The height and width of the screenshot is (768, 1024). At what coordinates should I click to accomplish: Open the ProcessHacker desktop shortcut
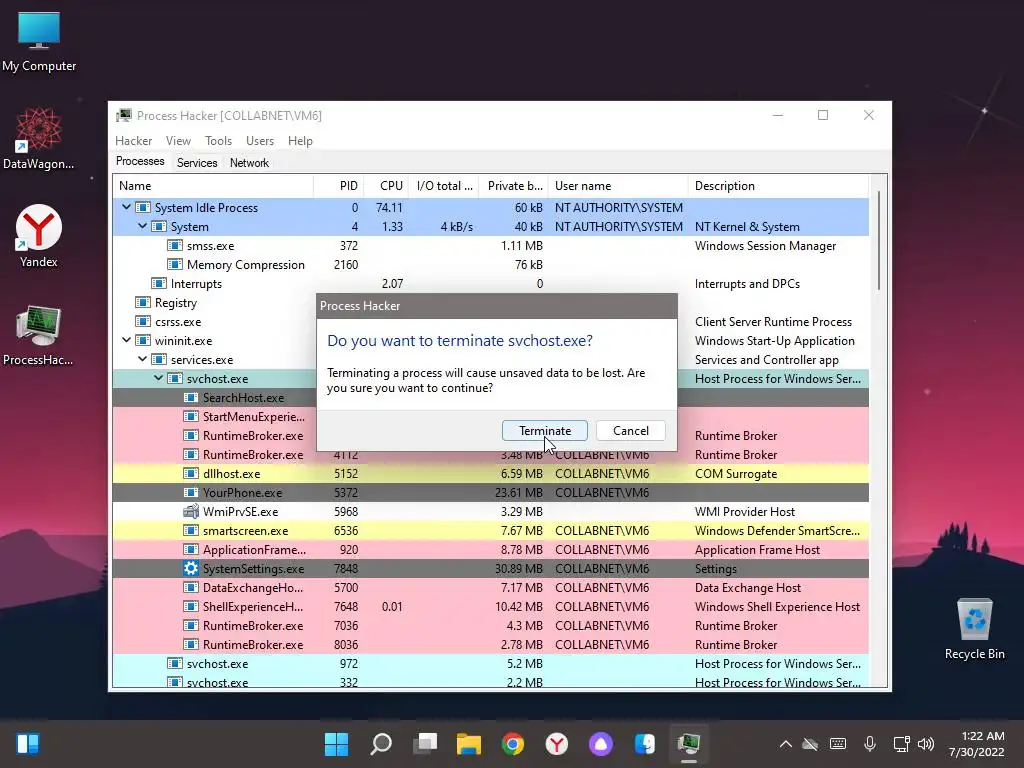coord(39,335)
